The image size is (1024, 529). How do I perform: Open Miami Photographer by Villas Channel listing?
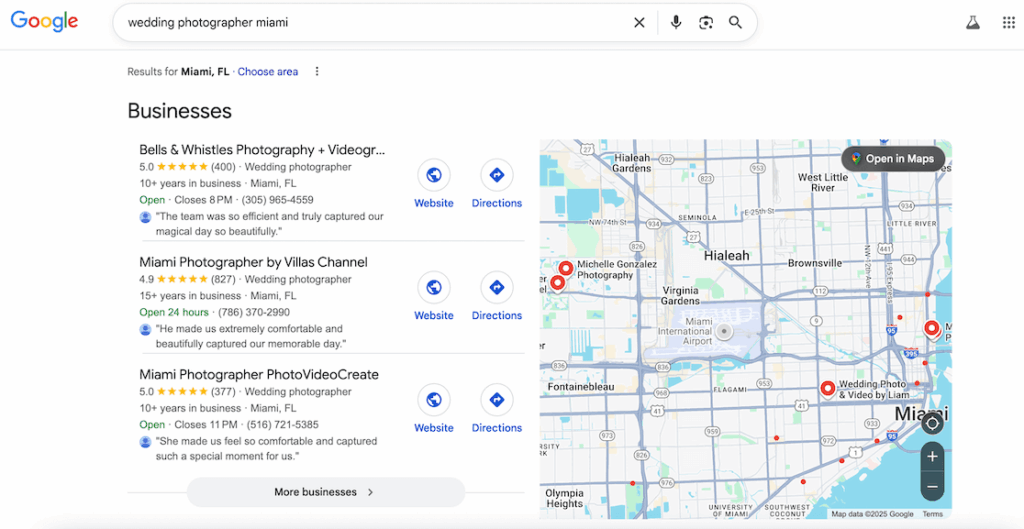click(253, 262)
